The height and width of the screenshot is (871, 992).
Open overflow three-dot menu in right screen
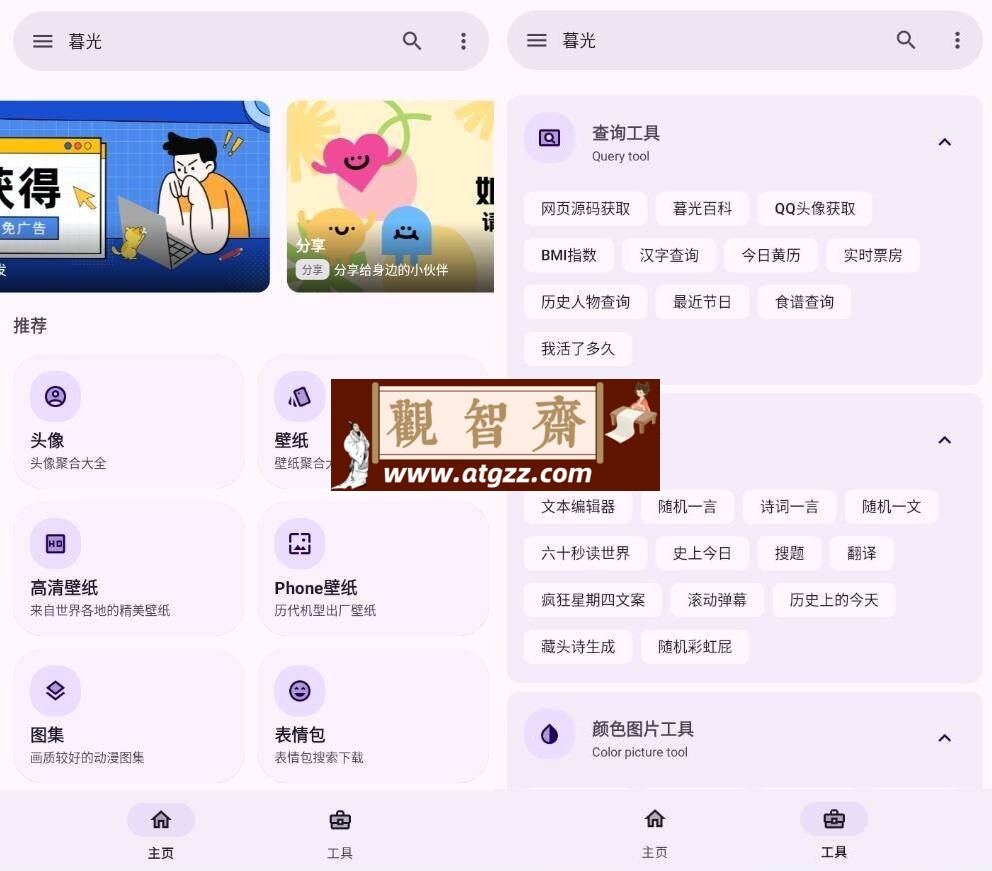pos(957,40)
